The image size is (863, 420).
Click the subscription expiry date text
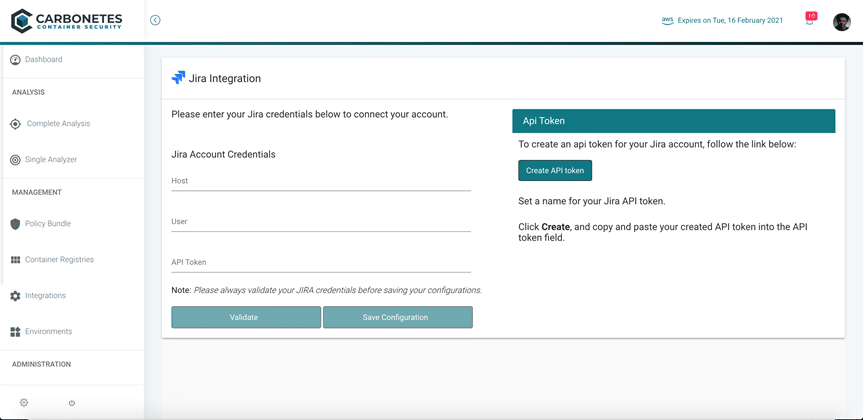[730, 20]
